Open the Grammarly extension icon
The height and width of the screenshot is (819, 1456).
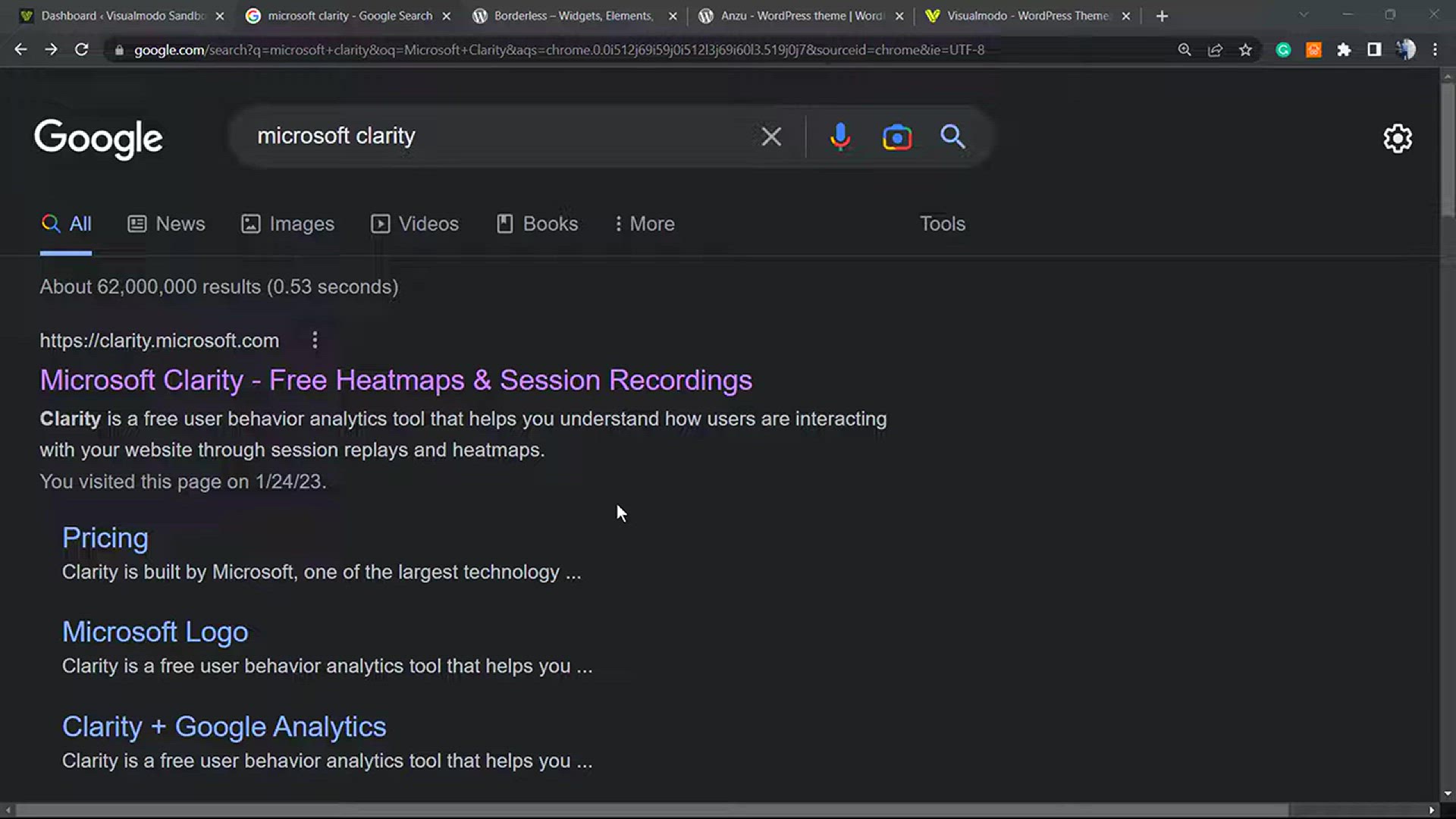click(x=1283, y=50)
